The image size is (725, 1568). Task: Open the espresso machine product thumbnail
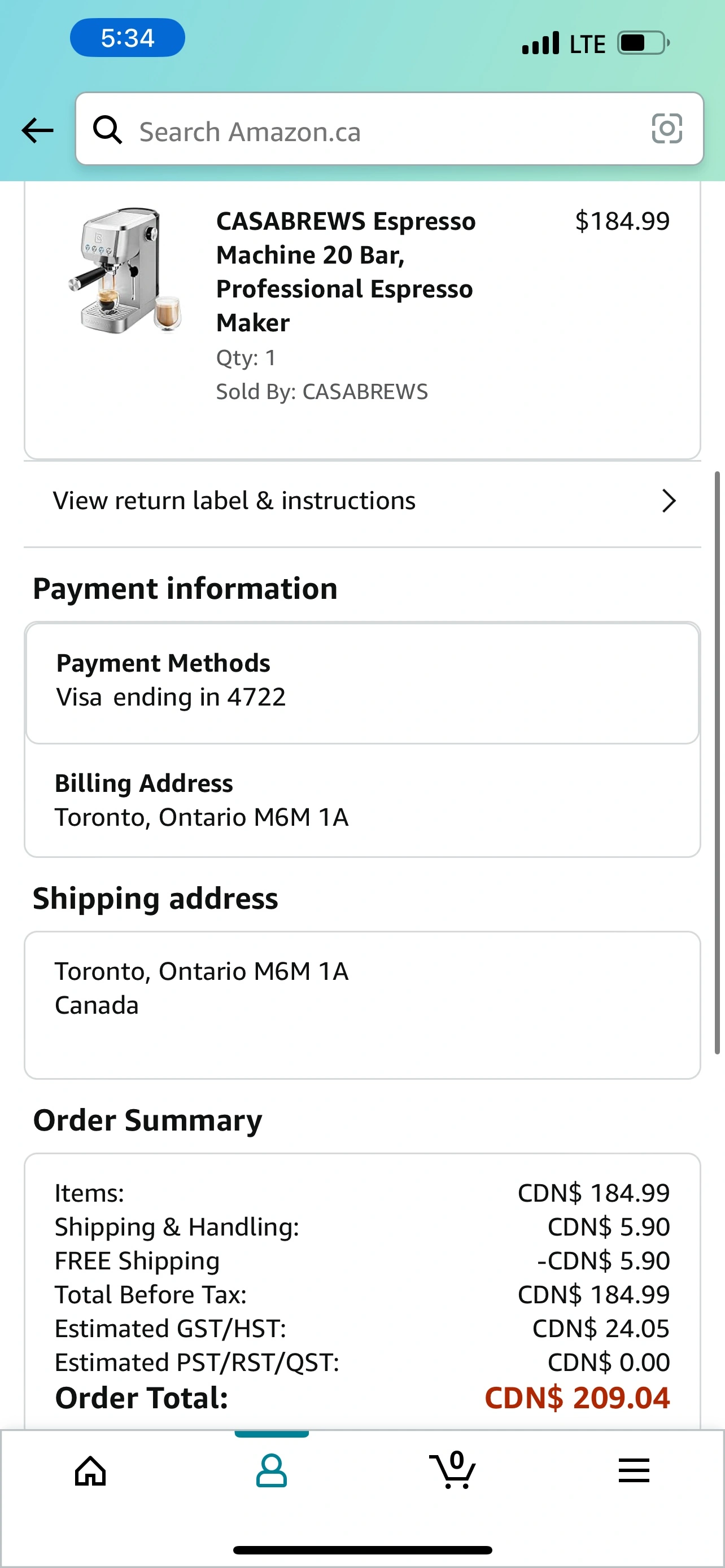pyautogui.click(x=125, y=270)
